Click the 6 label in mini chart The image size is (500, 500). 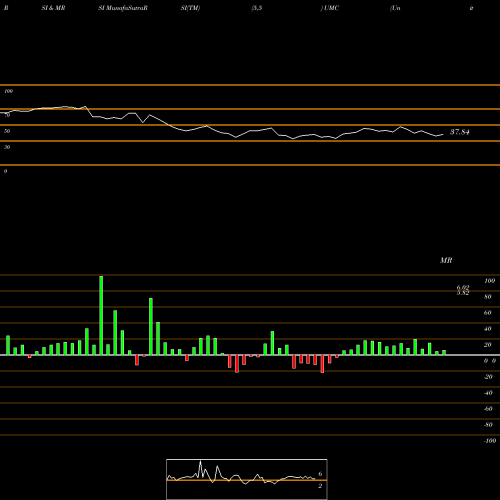(320, 474)
